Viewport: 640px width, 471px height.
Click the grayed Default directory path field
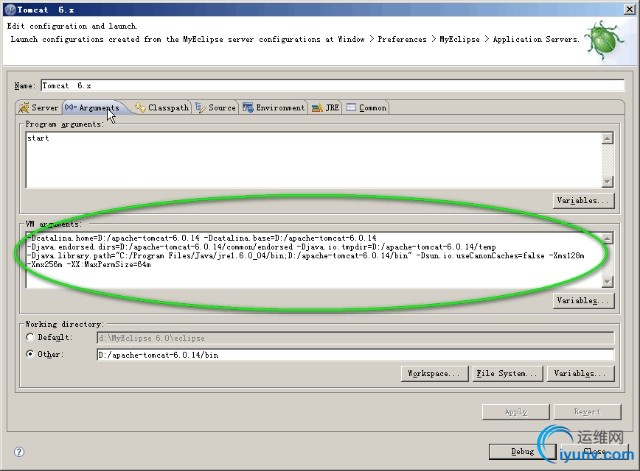point(355,338)
